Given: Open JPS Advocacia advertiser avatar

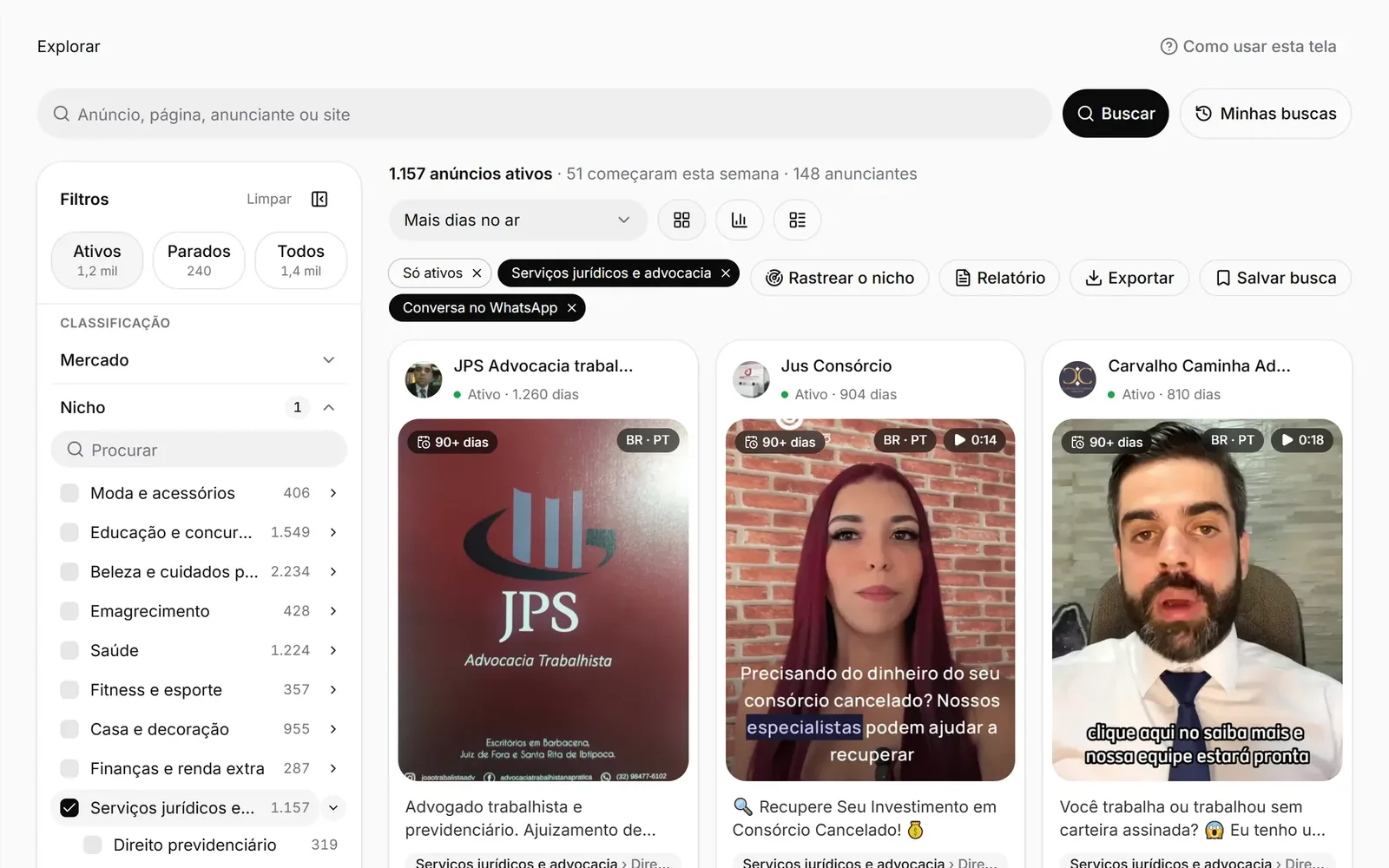Looking at the screenshot, I should click(x=424, y=380).
